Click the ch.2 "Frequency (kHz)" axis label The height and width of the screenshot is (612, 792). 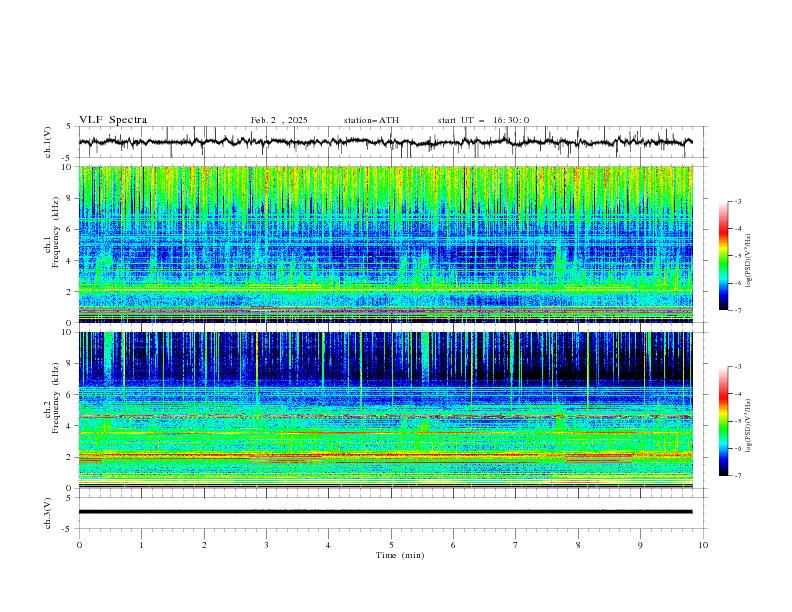[x=56, y=398]
